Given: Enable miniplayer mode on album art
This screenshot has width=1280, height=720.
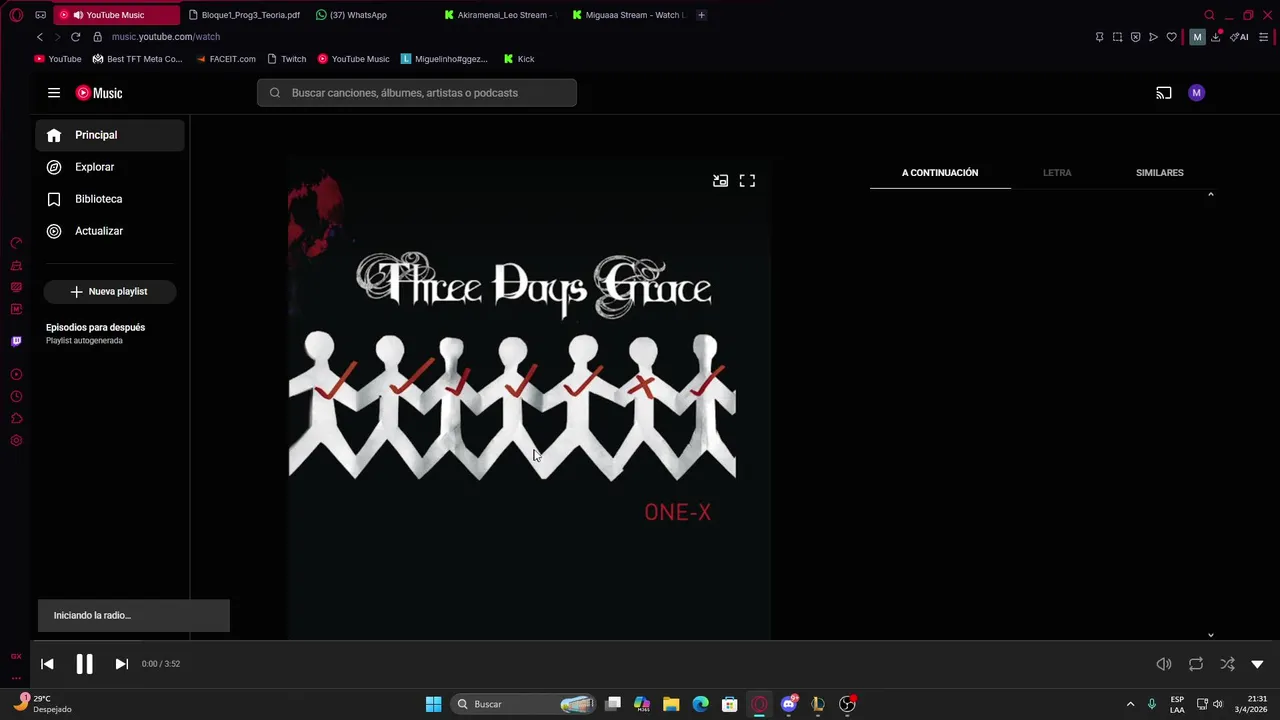Looking at the screenshot, I should click(x=720, y=181).
